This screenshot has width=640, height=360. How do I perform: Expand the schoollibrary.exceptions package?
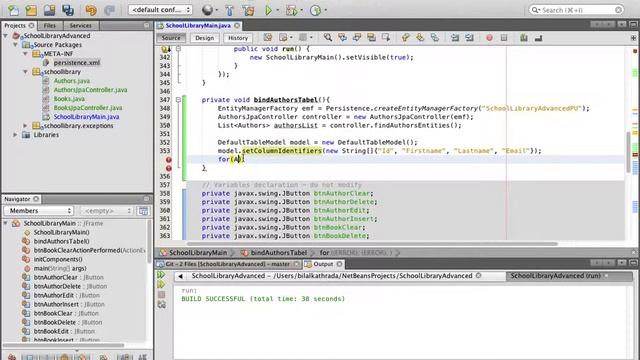pyautogui.click(x=25, y=126)
